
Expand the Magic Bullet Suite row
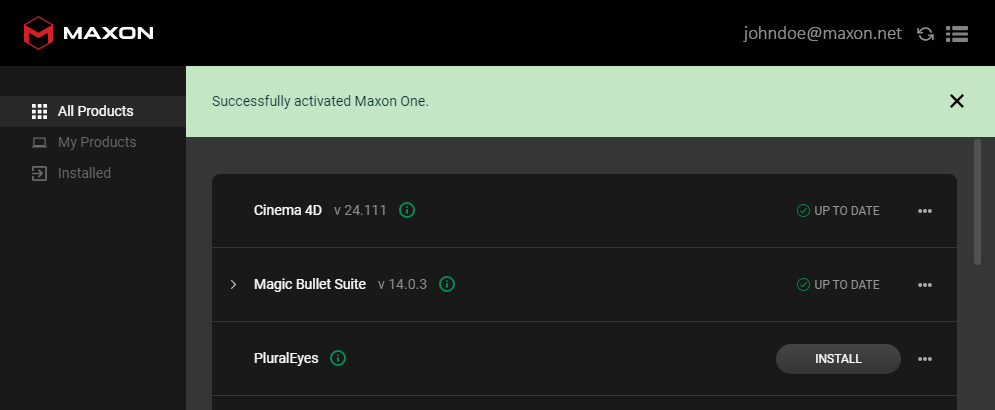click(x=233, y=284)
